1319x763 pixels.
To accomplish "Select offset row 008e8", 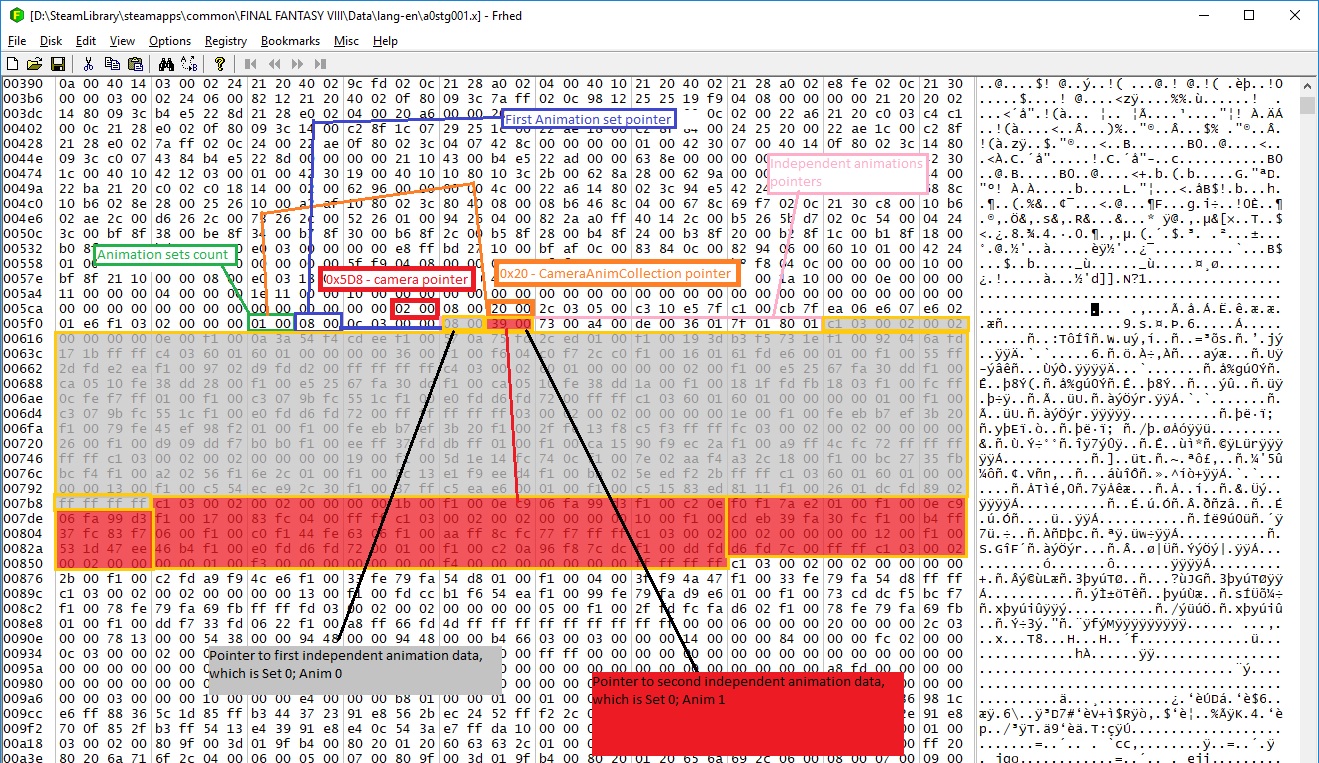I will (x=23, y=625).
